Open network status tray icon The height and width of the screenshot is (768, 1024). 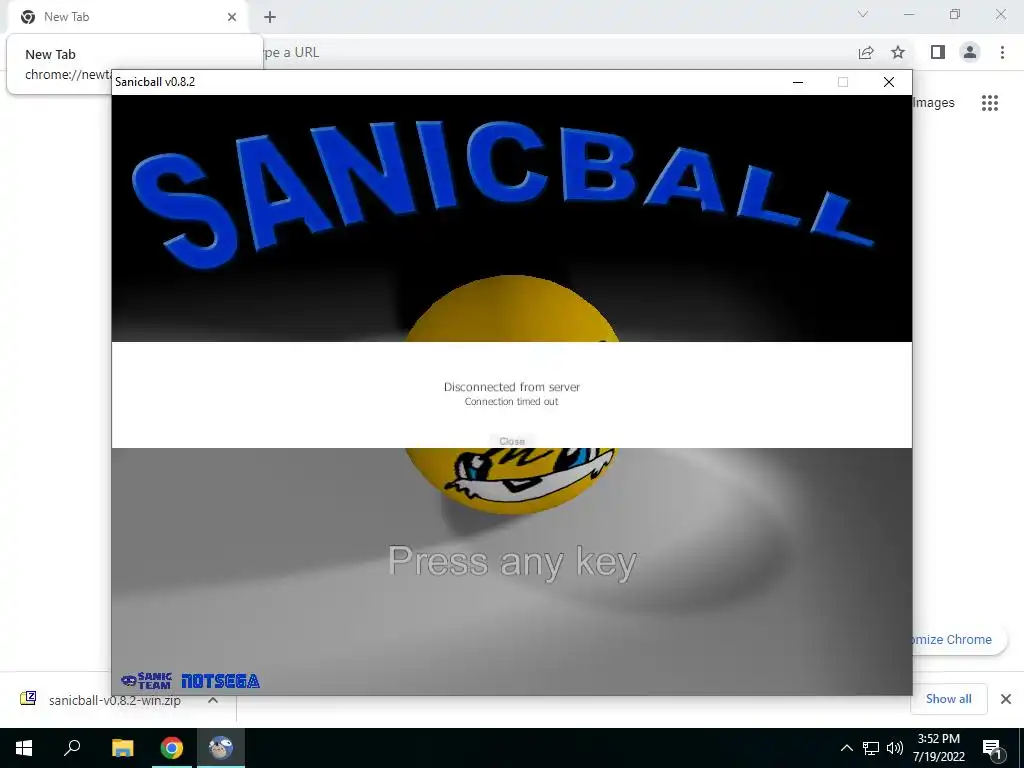point(871,748)
